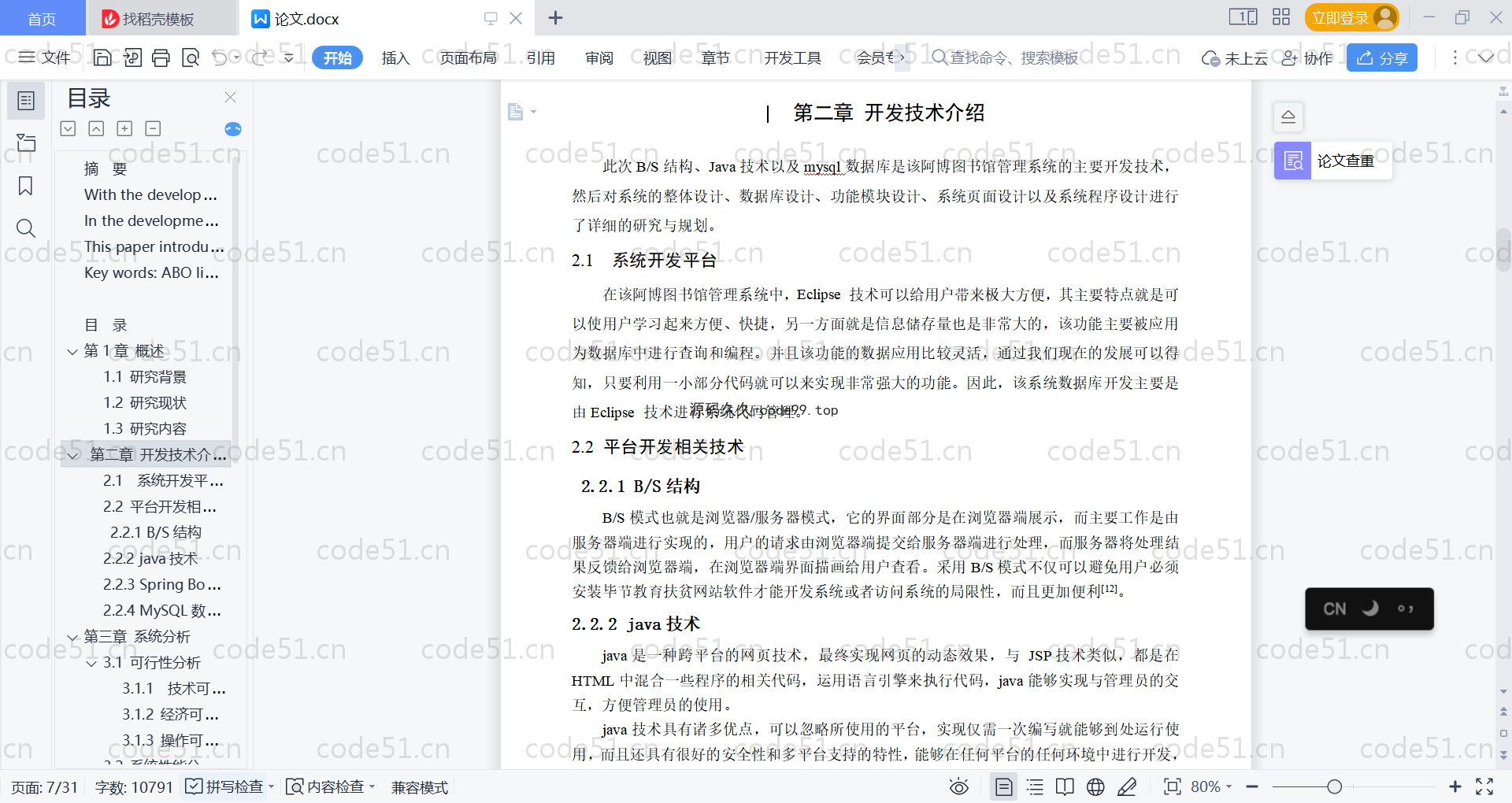
Task: Open the find search icon in left sidebar
Action: point(26,228)
